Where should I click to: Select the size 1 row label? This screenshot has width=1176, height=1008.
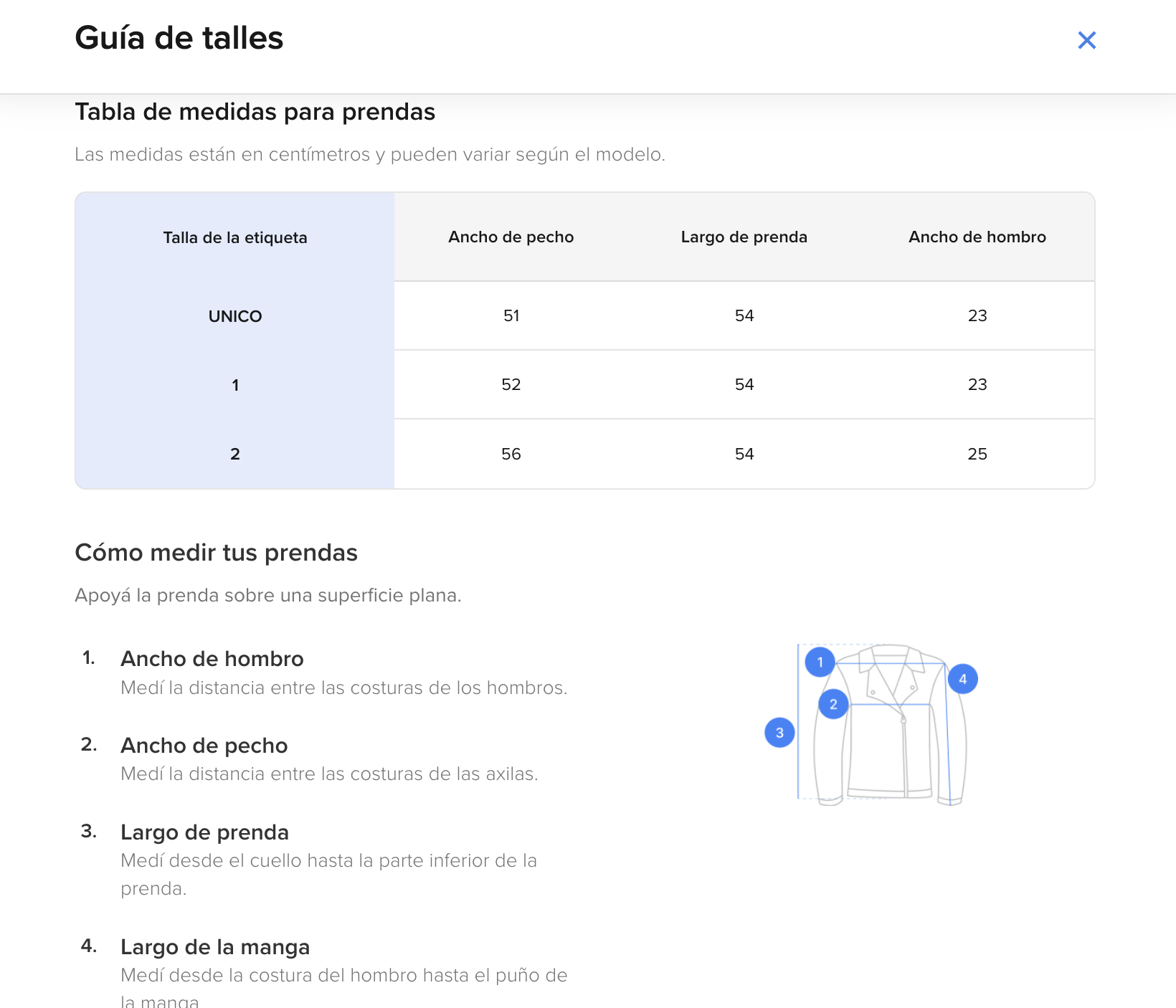click(x=235, y=385)
